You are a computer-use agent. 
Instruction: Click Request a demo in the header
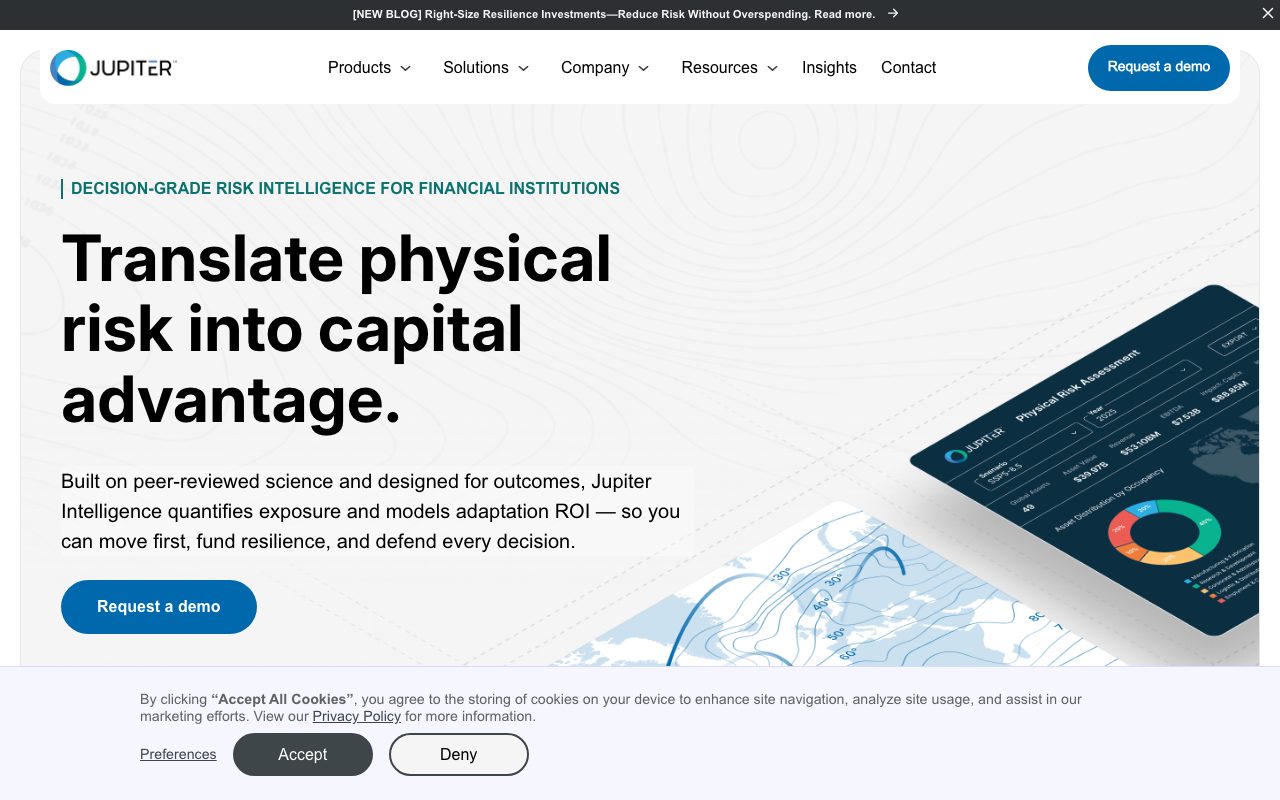pyautogui.click(x=1159, y=67)
